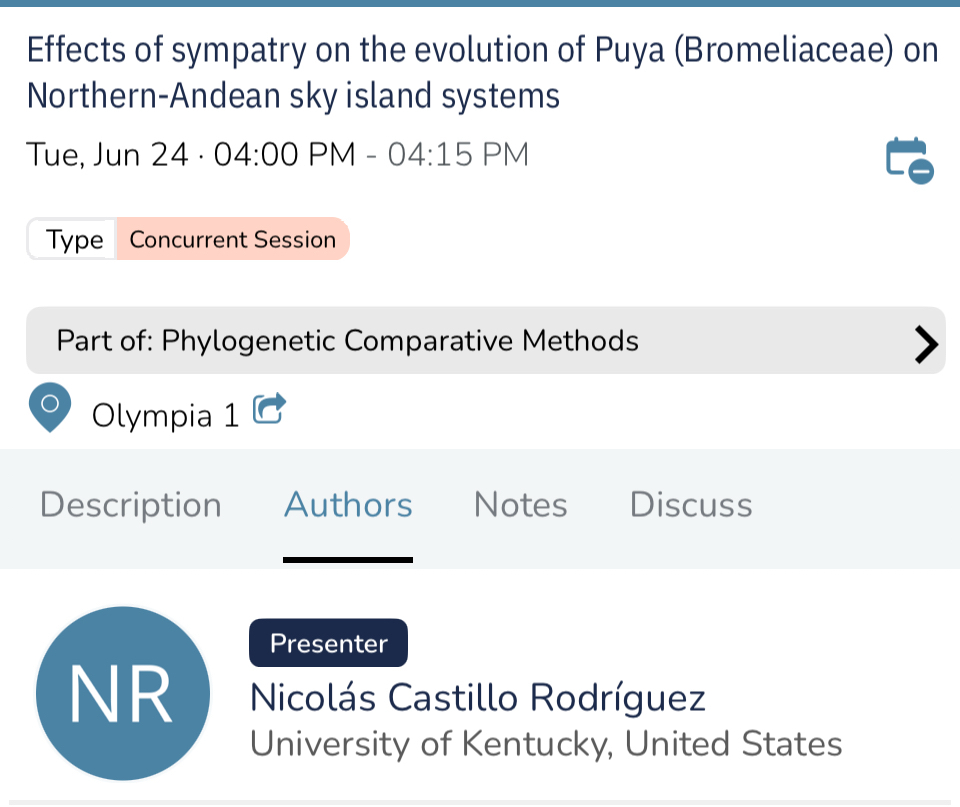Click the black underline beneath Authors
This screenshot has height=807, width=960.
[x=348, y=560]
